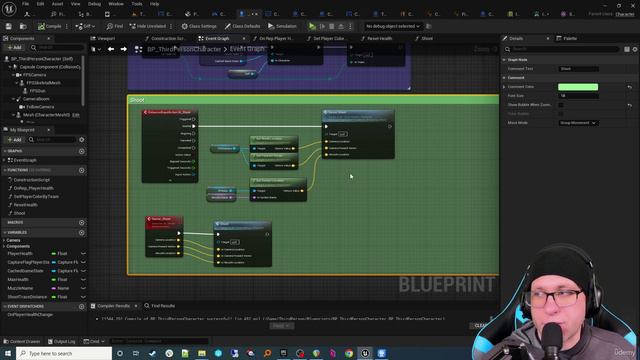Click the add new Function plus icon
This screenshot has height=360, width=640.
coord(82,170)
